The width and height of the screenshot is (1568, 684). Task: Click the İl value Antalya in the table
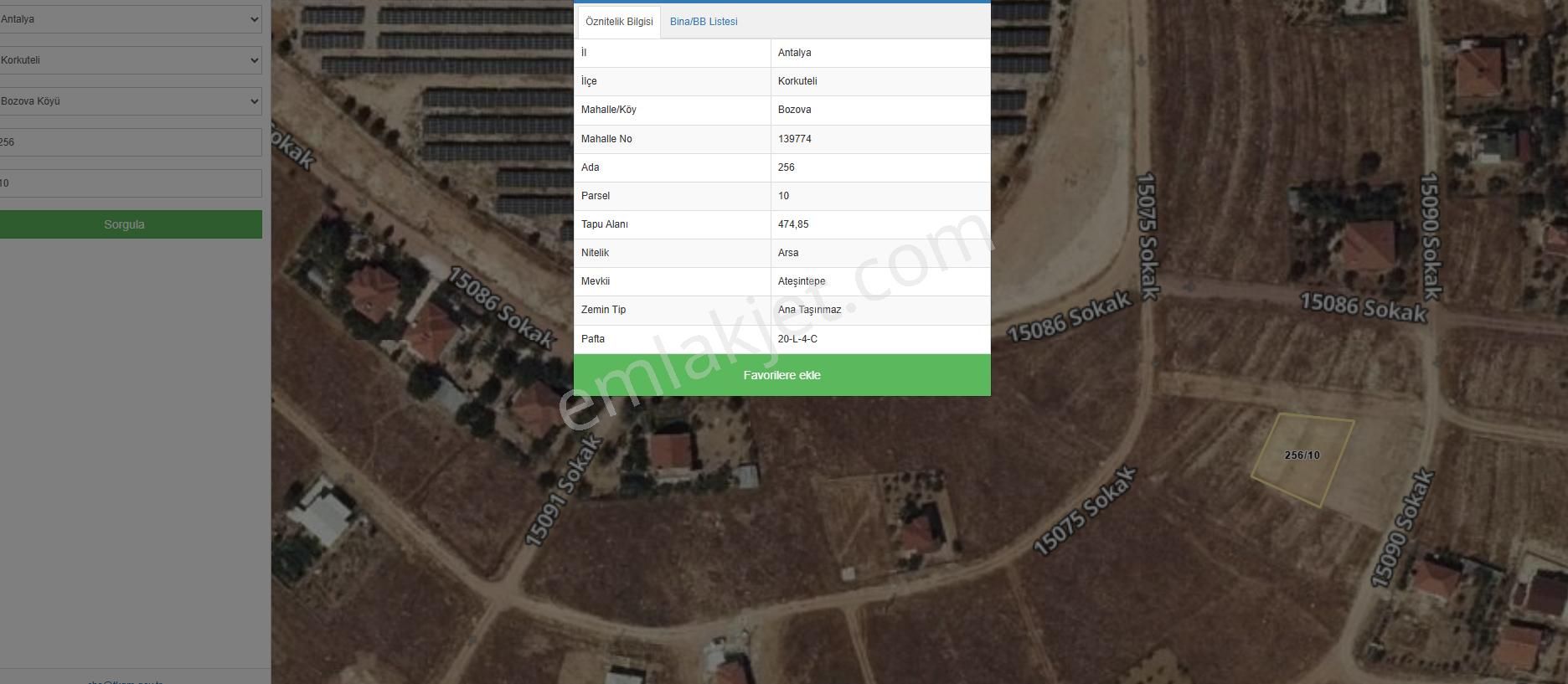[794, 53]
